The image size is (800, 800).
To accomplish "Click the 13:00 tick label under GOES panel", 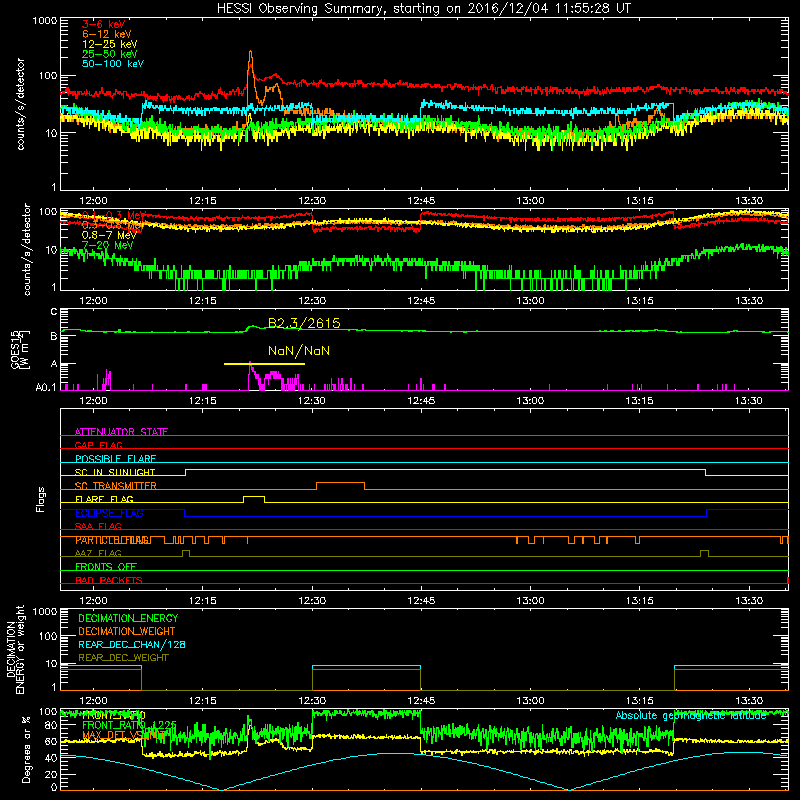I will tap(531, 401).
